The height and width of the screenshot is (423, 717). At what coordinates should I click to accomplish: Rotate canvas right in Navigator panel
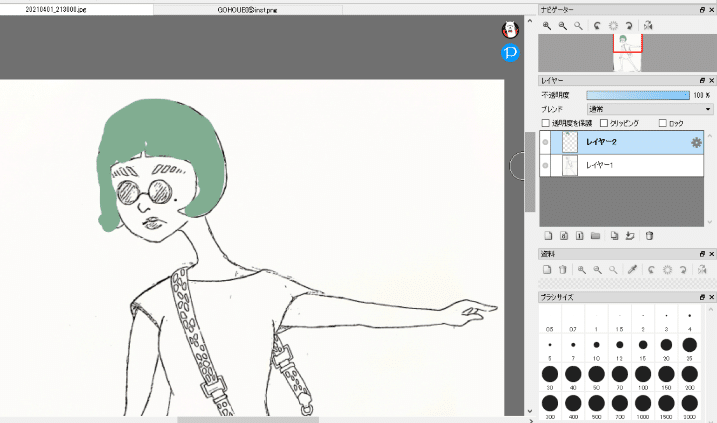click(629, 26)
